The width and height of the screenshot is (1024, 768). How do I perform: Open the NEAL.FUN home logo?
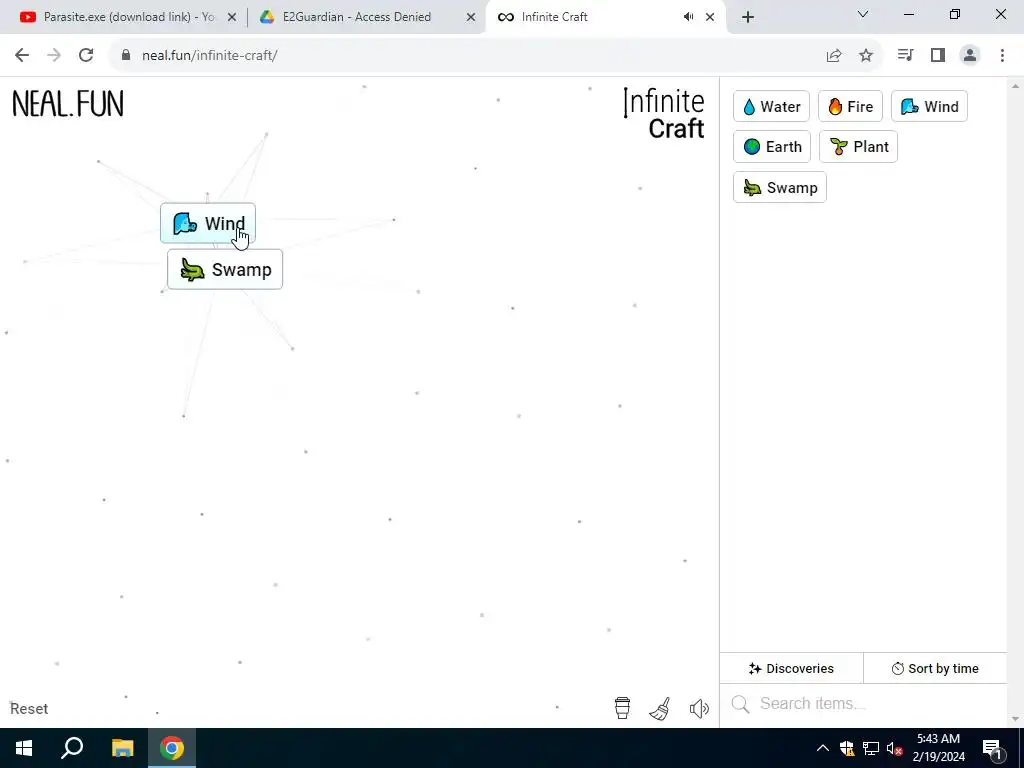point(68,104)
